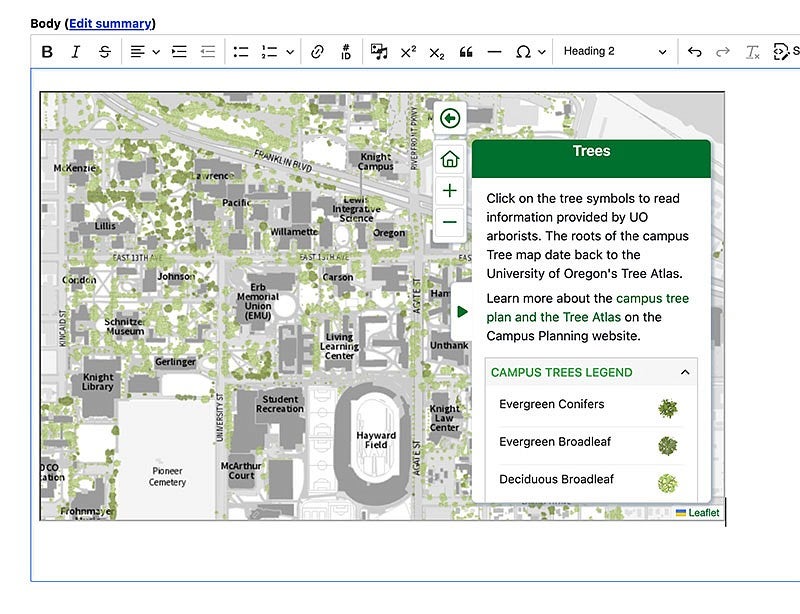Zoom out on the campus map
Screen dimensions: 800x614
coord(449,223)
